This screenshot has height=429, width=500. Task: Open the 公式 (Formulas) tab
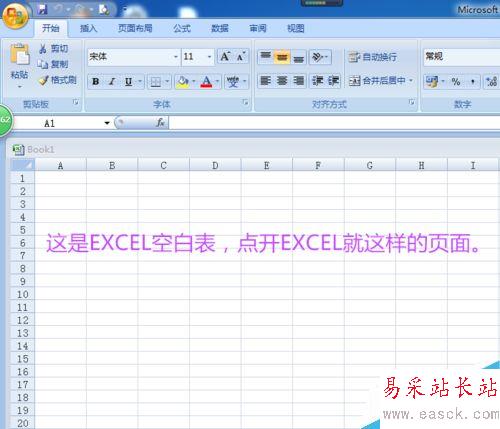(182, 28)
